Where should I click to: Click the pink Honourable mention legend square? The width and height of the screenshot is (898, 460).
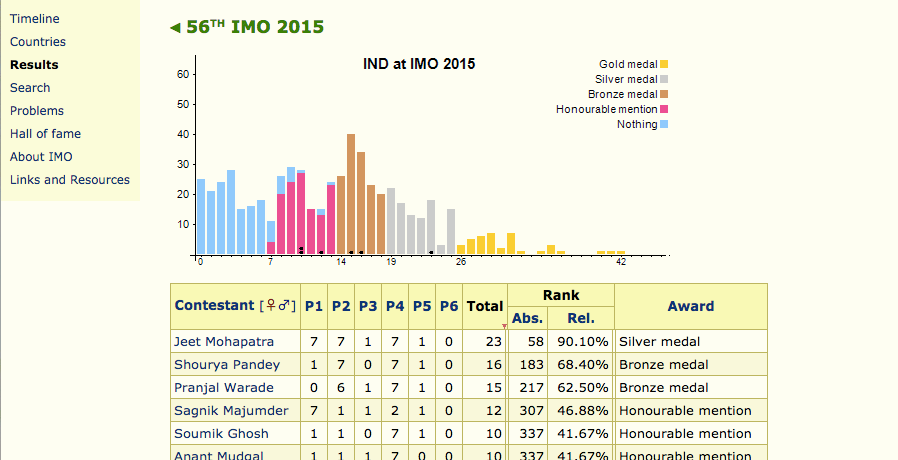[664, 110]
